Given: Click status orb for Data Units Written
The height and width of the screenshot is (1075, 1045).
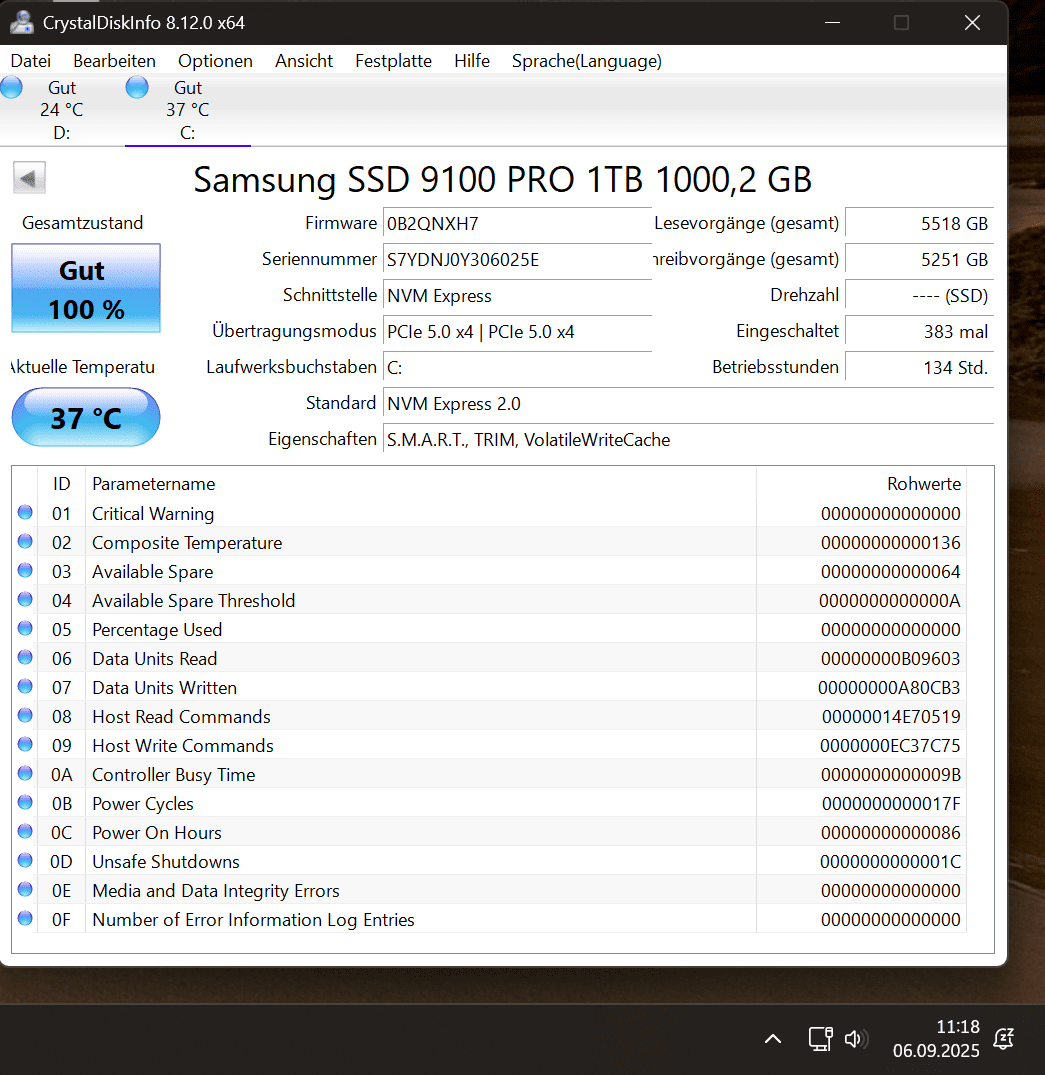Looking at the screenshot, I should pyautogui.click(x=25, y=686).
